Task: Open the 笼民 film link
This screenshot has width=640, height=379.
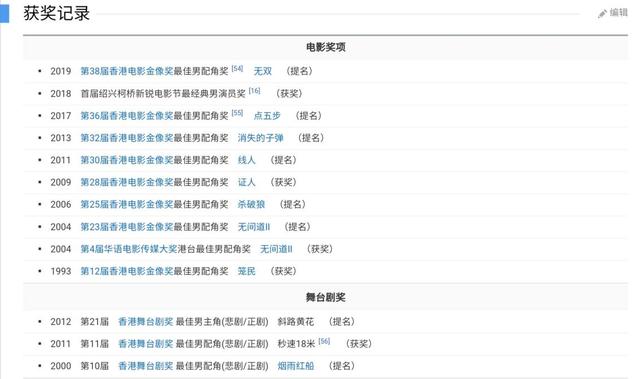Action: click(247, 271)
